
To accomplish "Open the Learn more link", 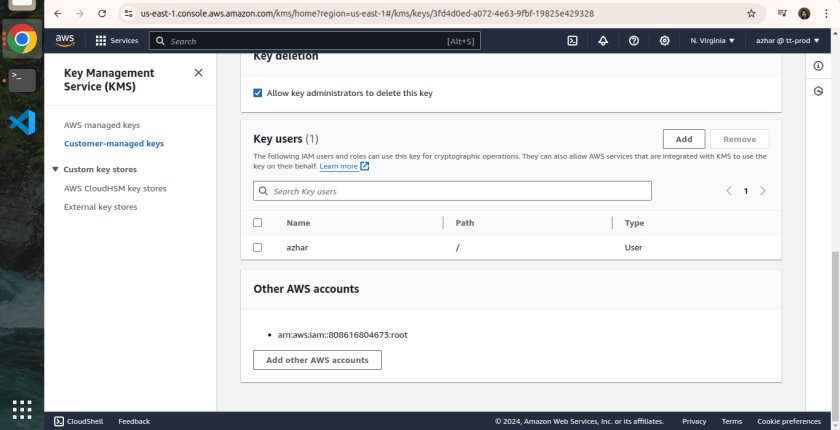I will (x=339, y=167).
